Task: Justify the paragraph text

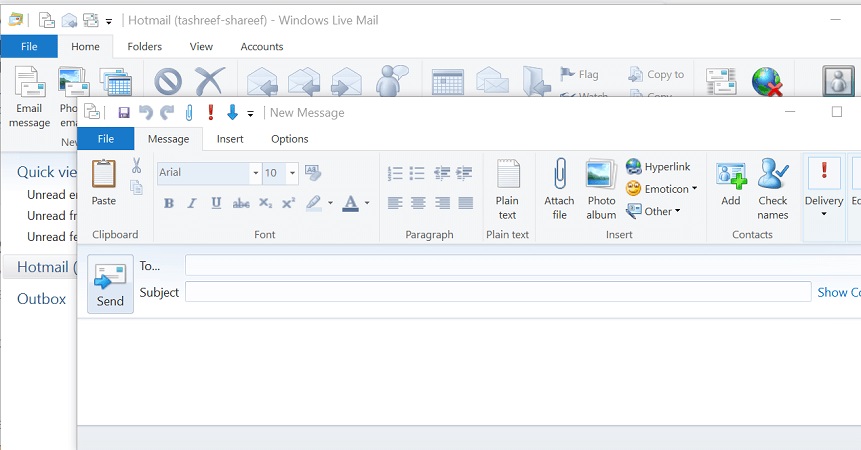Action: pos(466,203)
